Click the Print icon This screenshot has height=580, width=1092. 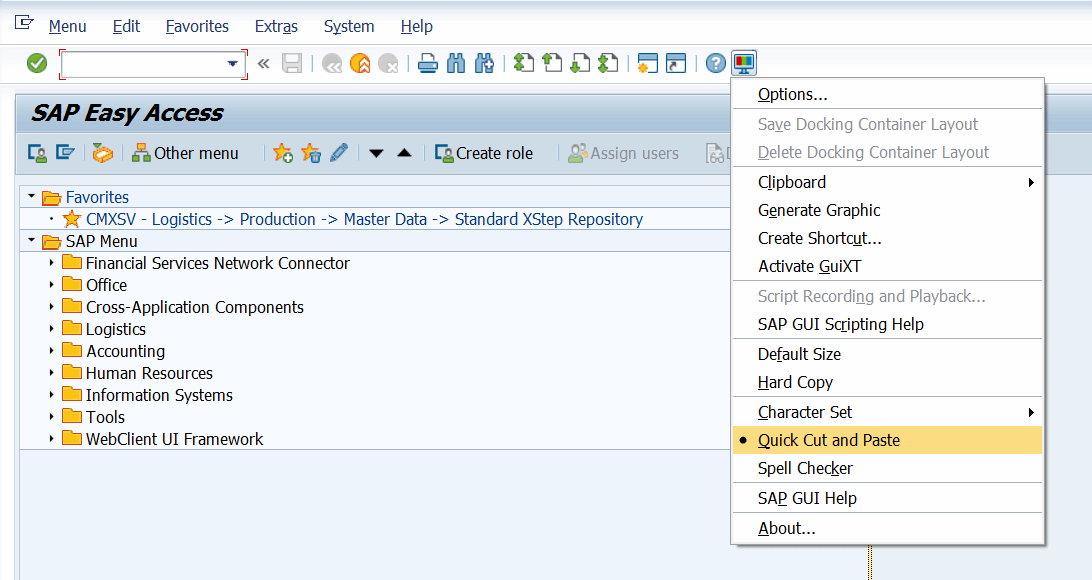(x=428, y=63)
